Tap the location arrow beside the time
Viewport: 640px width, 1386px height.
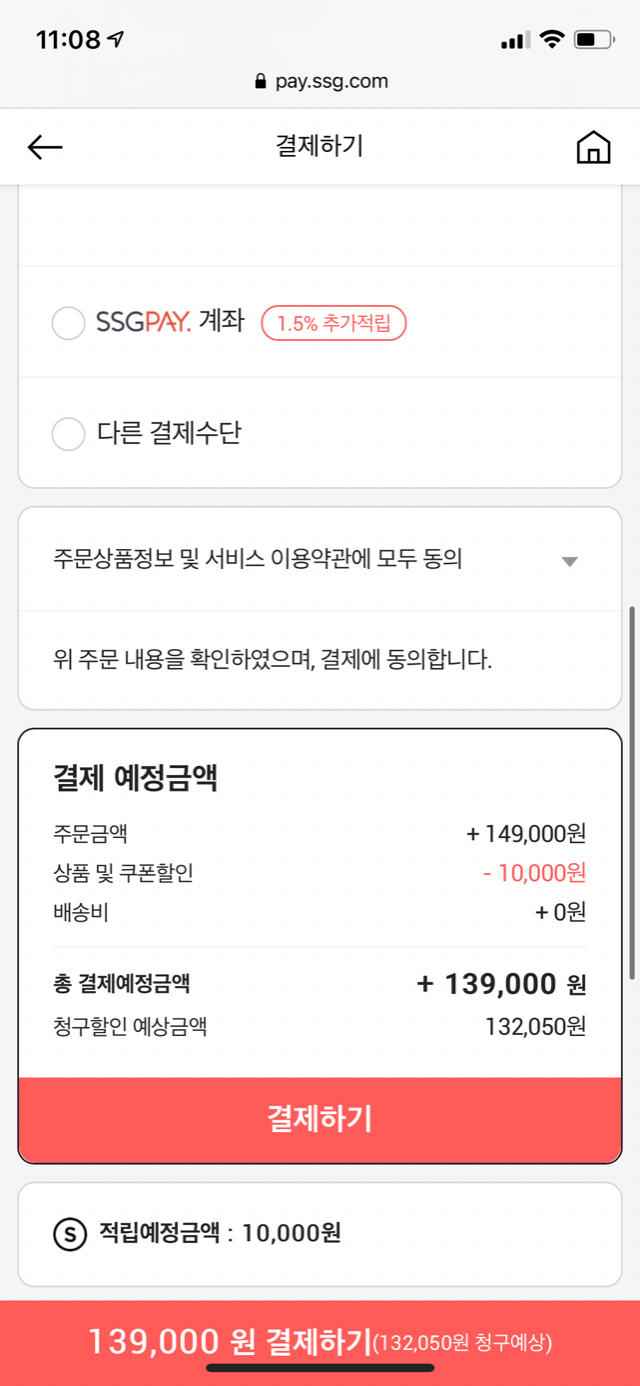tap(116, 40)
